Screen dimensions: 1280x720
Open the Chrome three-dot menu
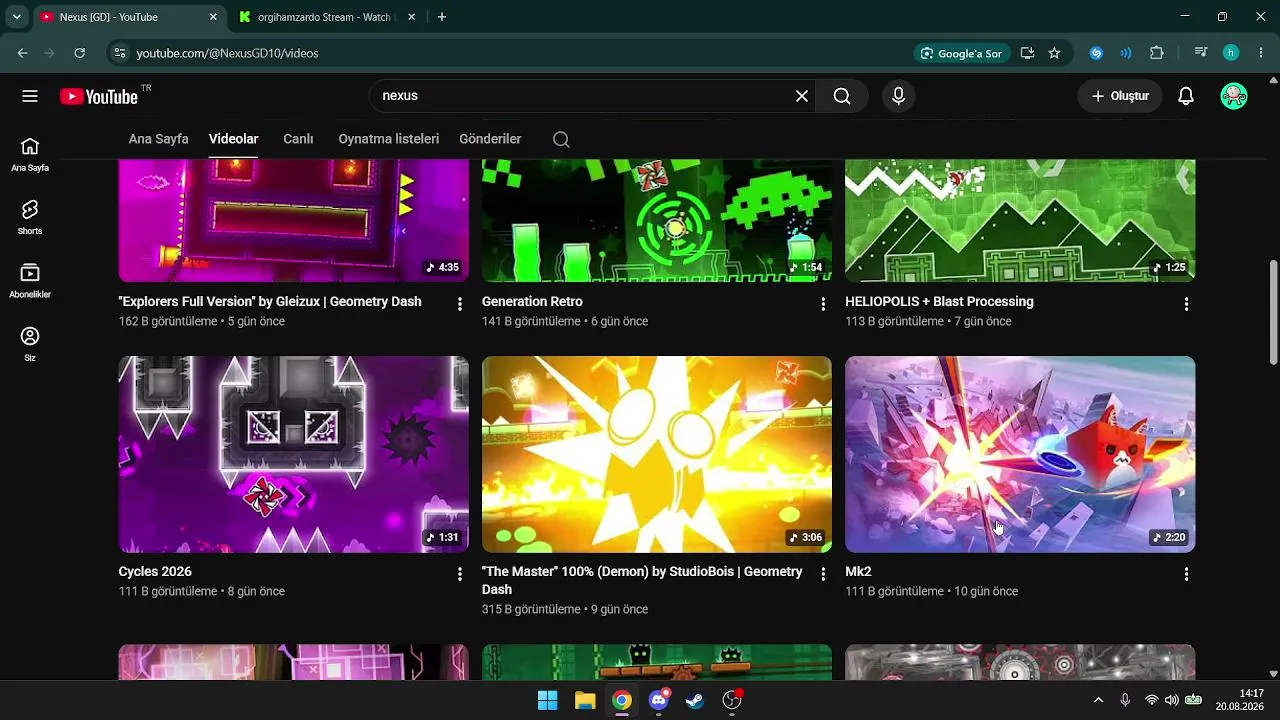1260,53
